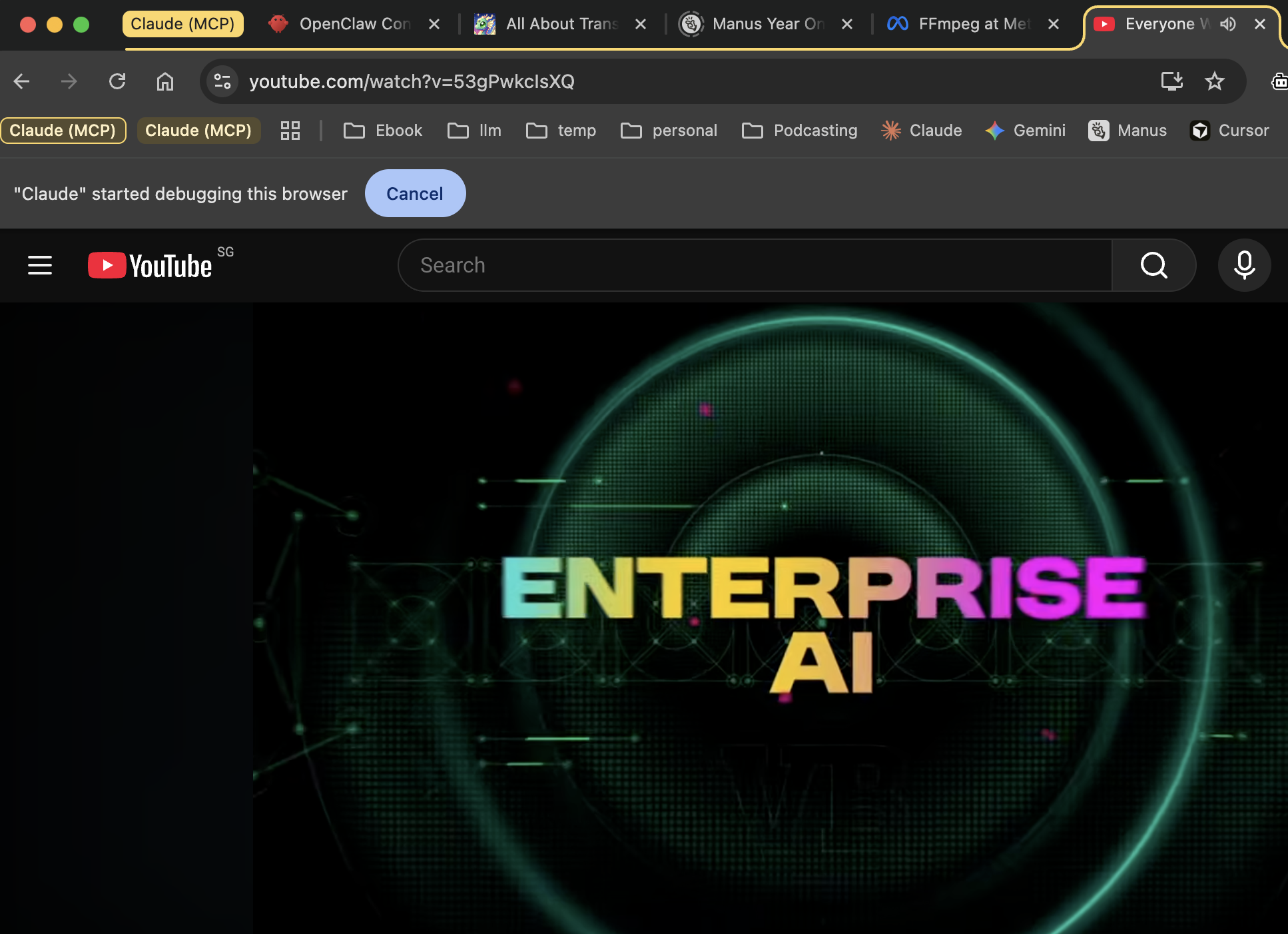
Task: Expand the Podcasting bookmarks folder
Action: pos(800,131)
